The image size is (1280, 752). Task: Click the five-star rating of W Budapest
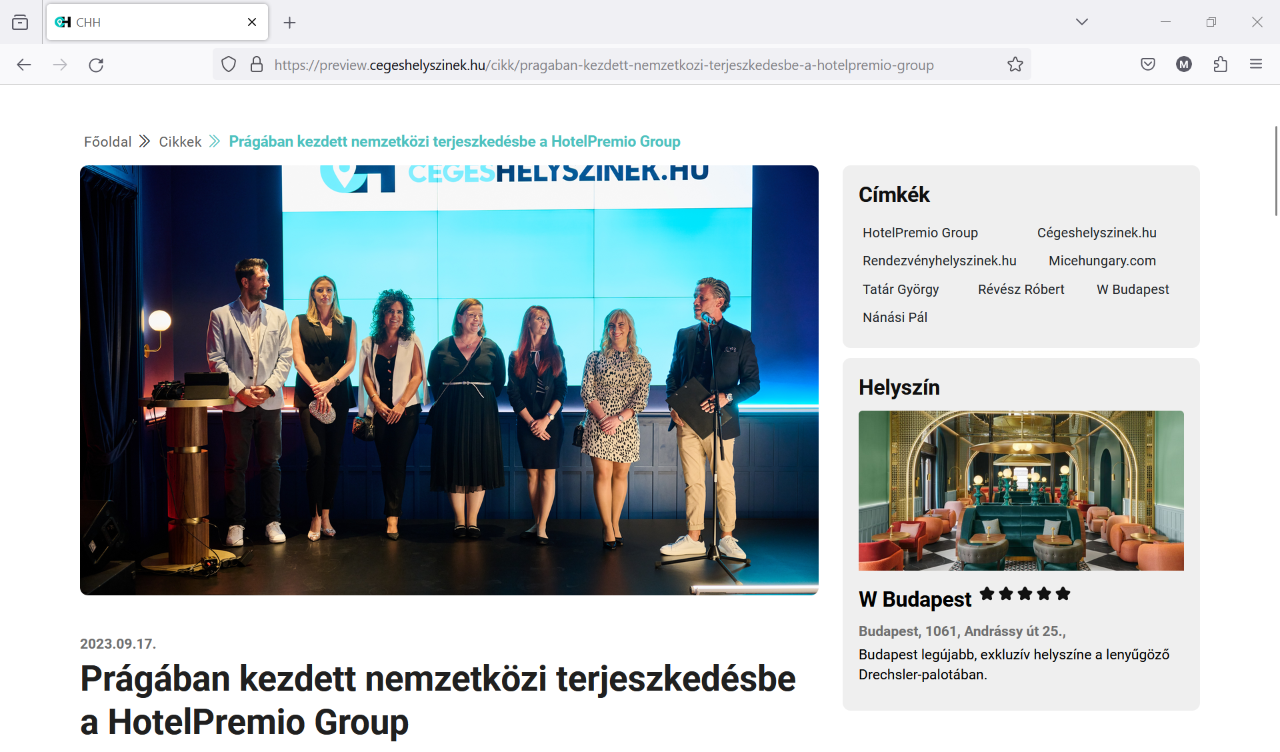1025,594
